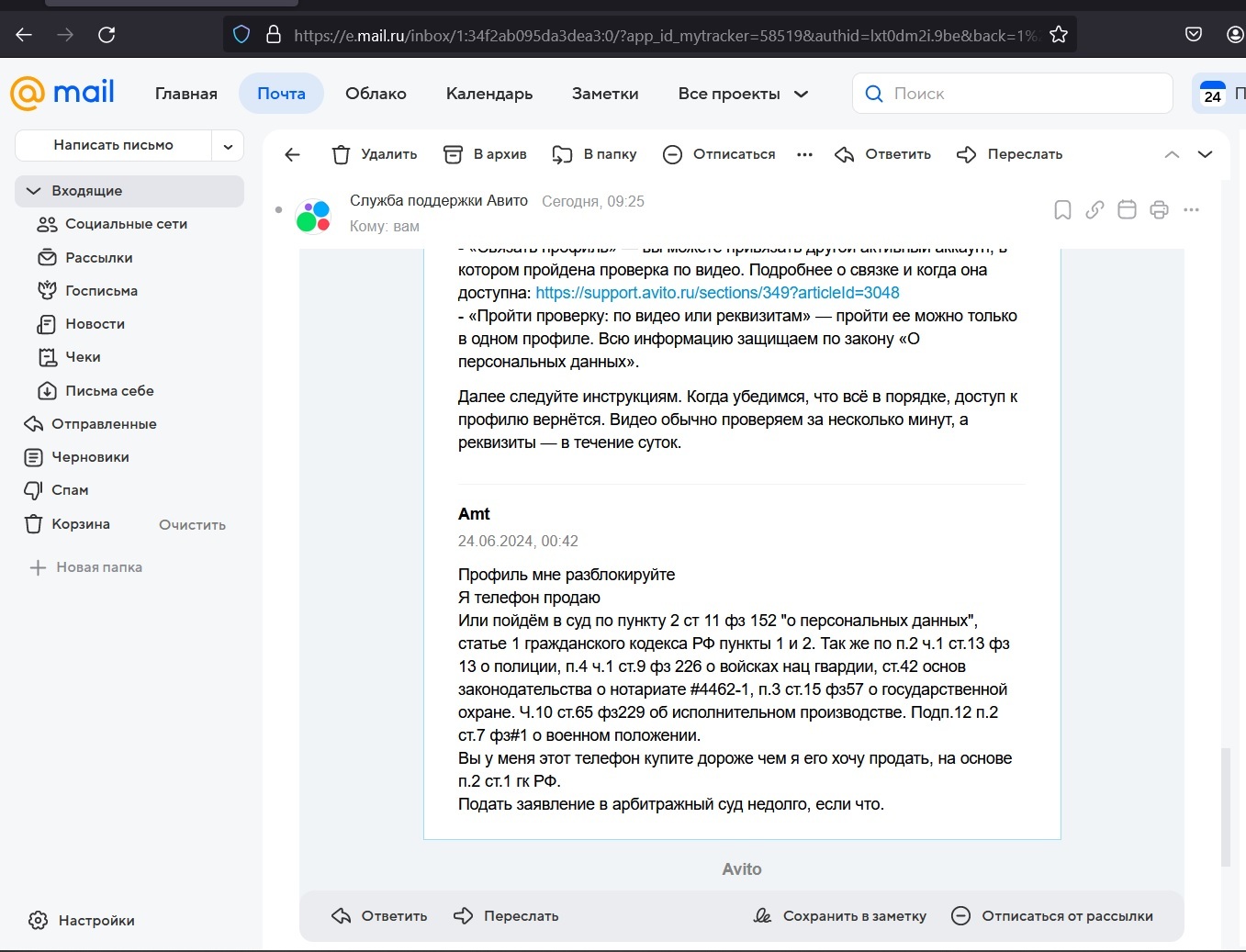The width and height of the screenshot is (1246, 952).
Task: Click Отписаться in the top toolbar
Action: [719, 154]
